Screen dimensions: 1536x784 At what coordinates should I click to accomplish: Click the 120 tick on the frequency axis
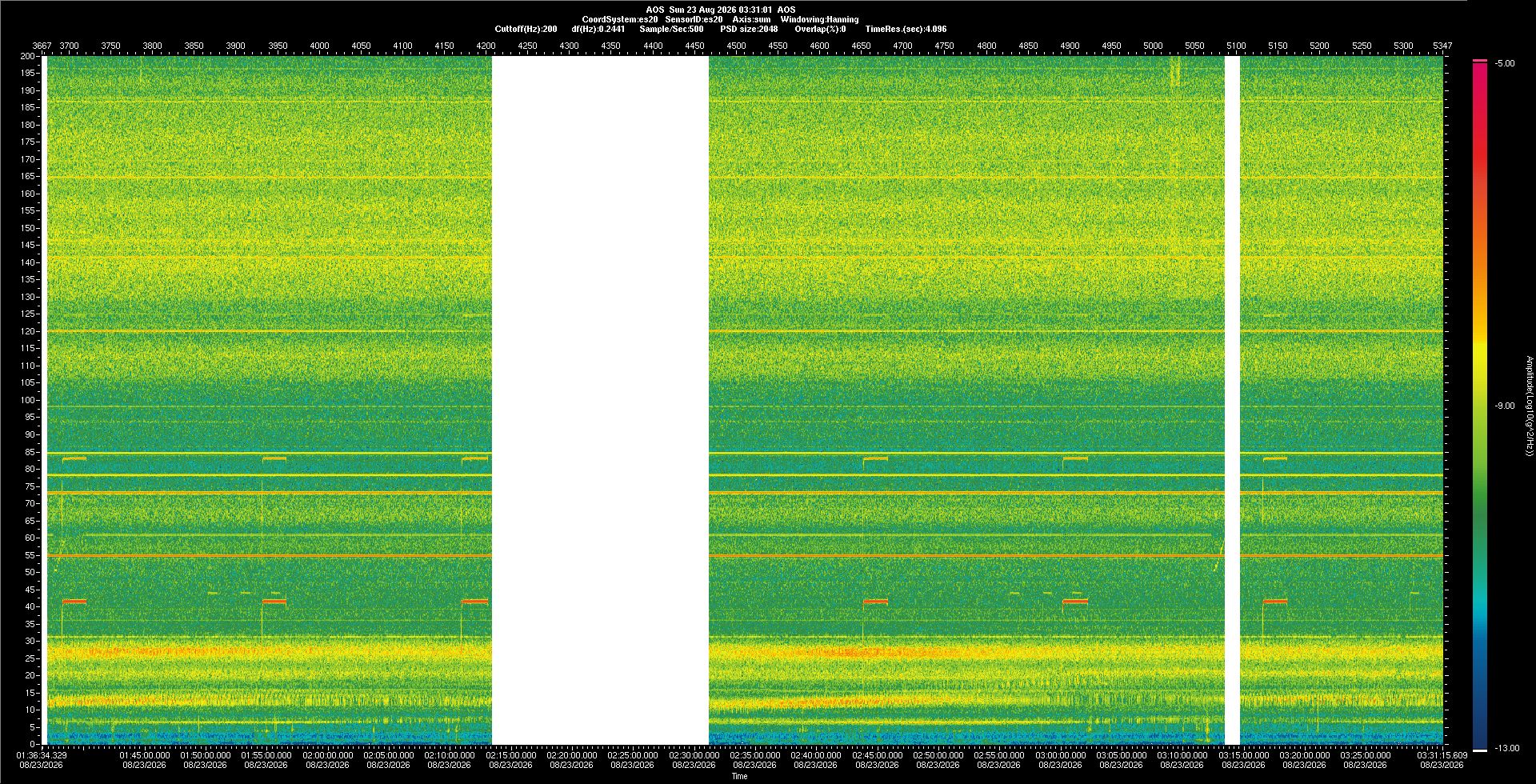pos(28,331)
